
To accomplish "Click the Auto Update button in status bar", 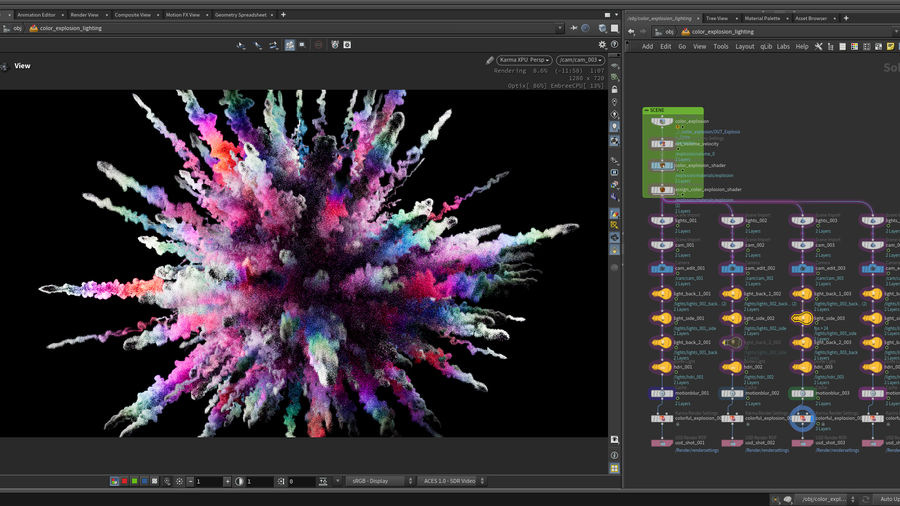I will click(x=888, y=499).
